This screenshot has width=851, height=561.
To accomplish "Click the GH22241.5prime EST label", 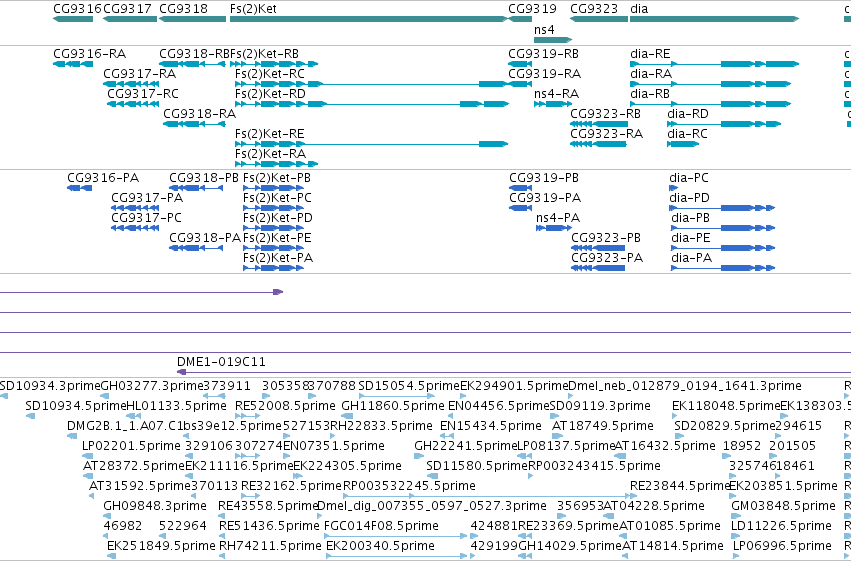I will tap(466, 446).
